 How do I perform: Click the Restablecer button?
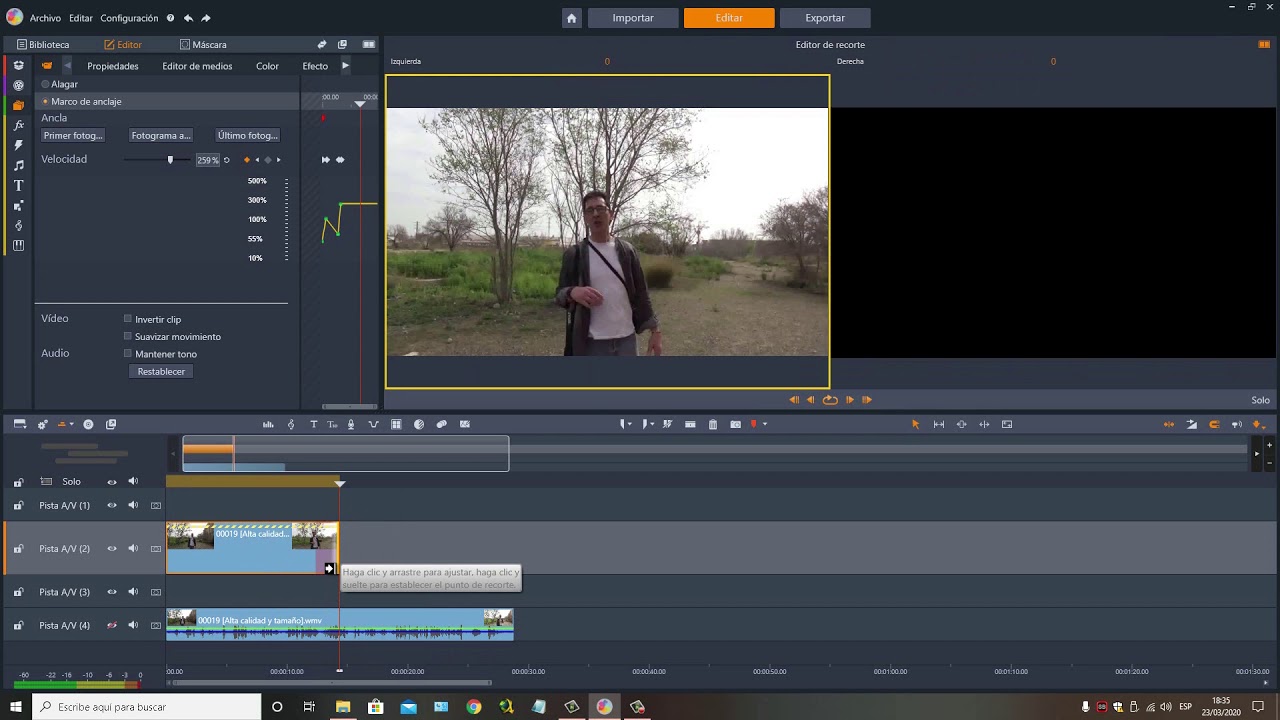[x=161, y=371]
